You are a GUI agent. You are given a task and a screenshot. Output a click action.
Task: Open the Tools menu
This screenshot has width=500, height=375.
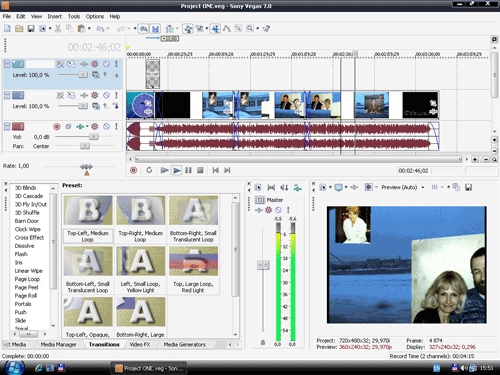pos(74,16)
